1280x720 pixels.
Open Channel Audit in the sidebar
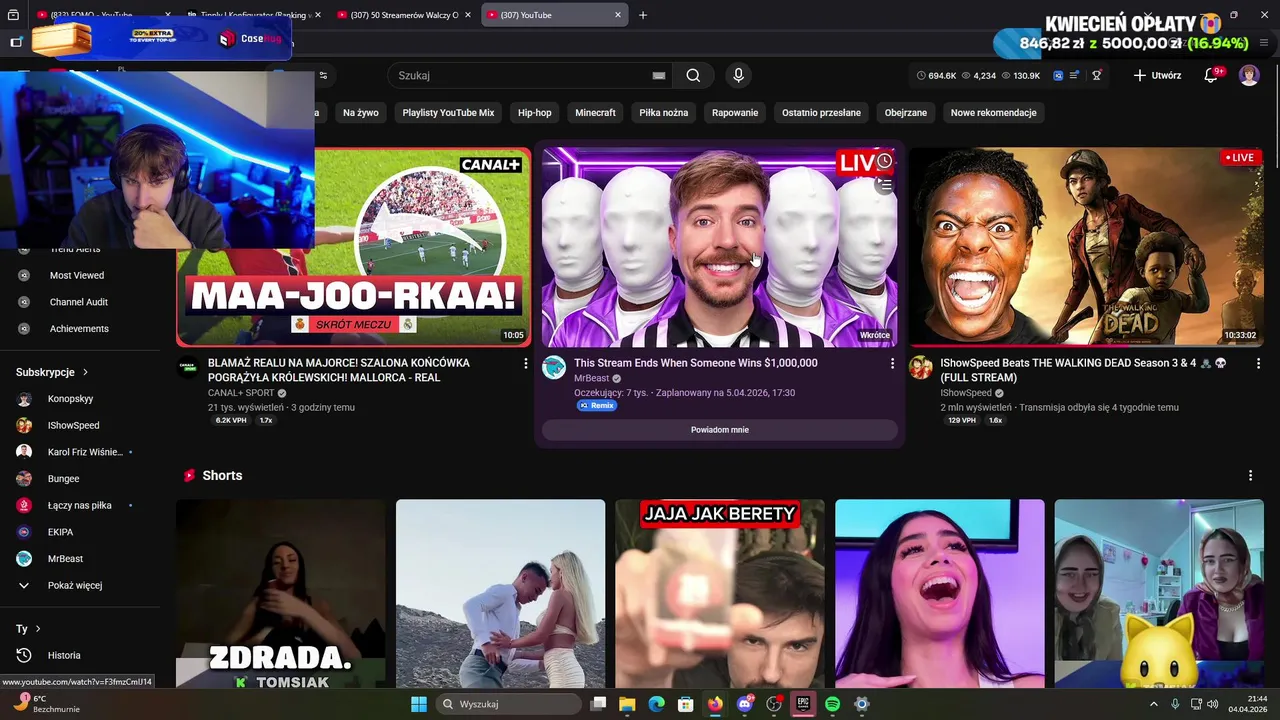[x=80, y=302]
